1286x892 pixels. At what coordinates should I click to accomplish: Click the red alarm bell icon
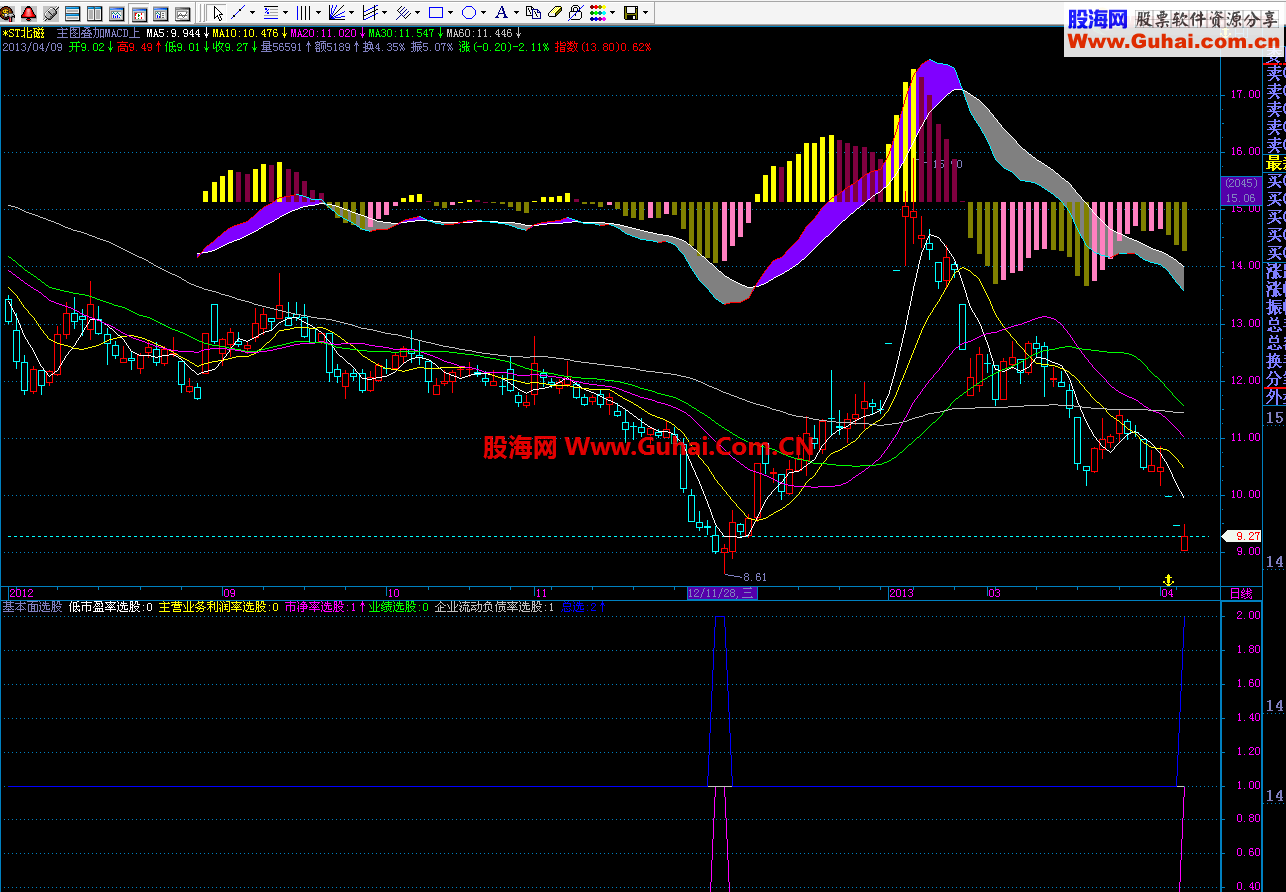pos(28,13)
